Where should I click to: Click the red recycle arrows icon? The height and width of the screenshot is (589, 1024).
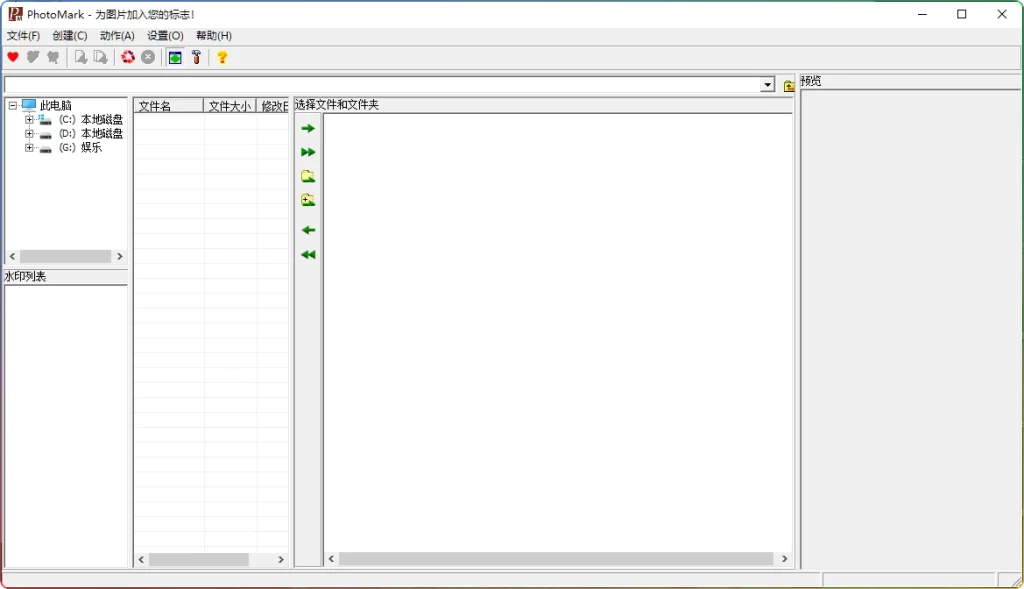[x=128, y=58]
